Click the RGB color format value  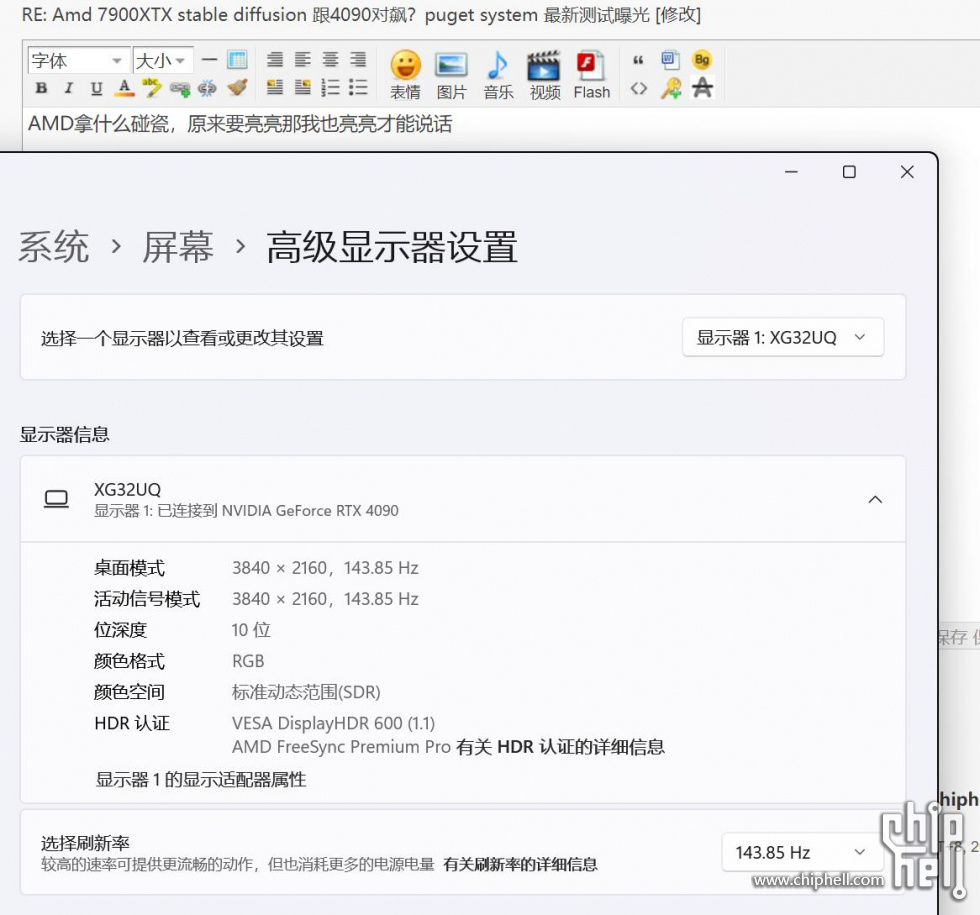[x=248, y=661]
